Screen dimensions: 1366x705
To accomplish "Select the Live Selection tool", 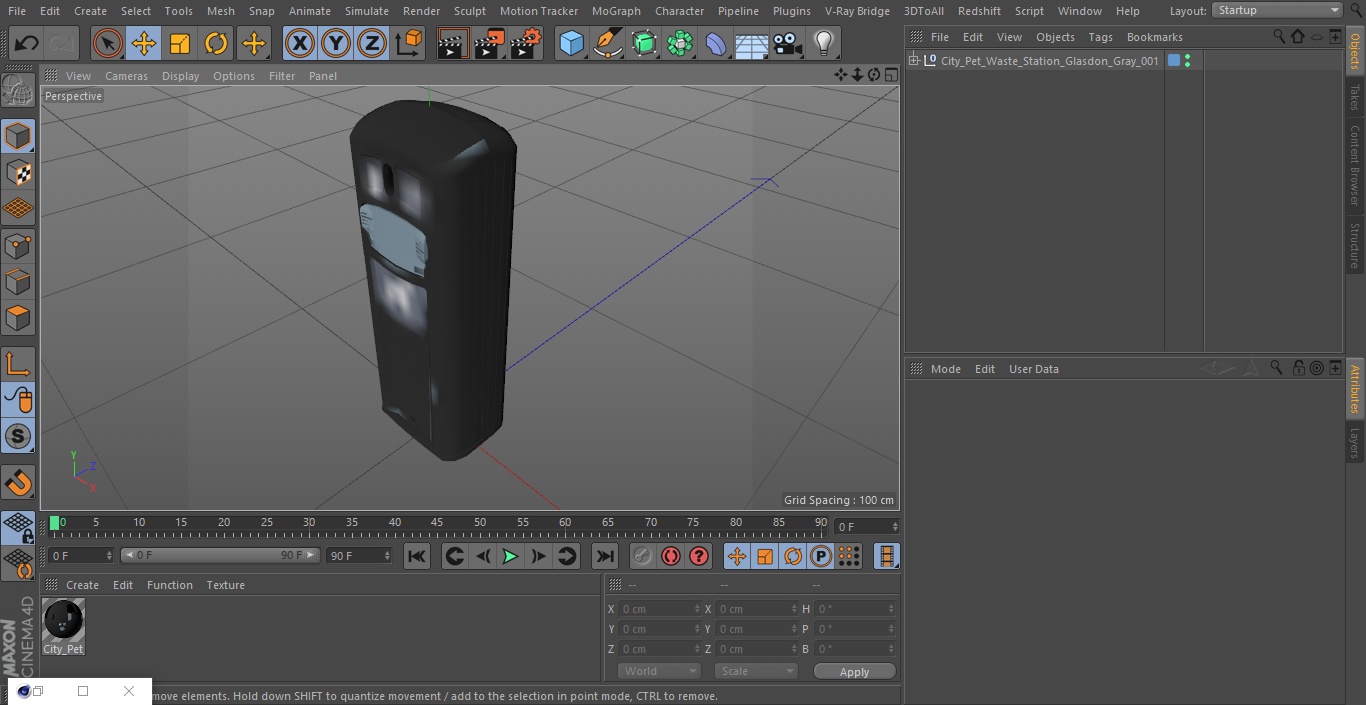I will click(107, 43).
